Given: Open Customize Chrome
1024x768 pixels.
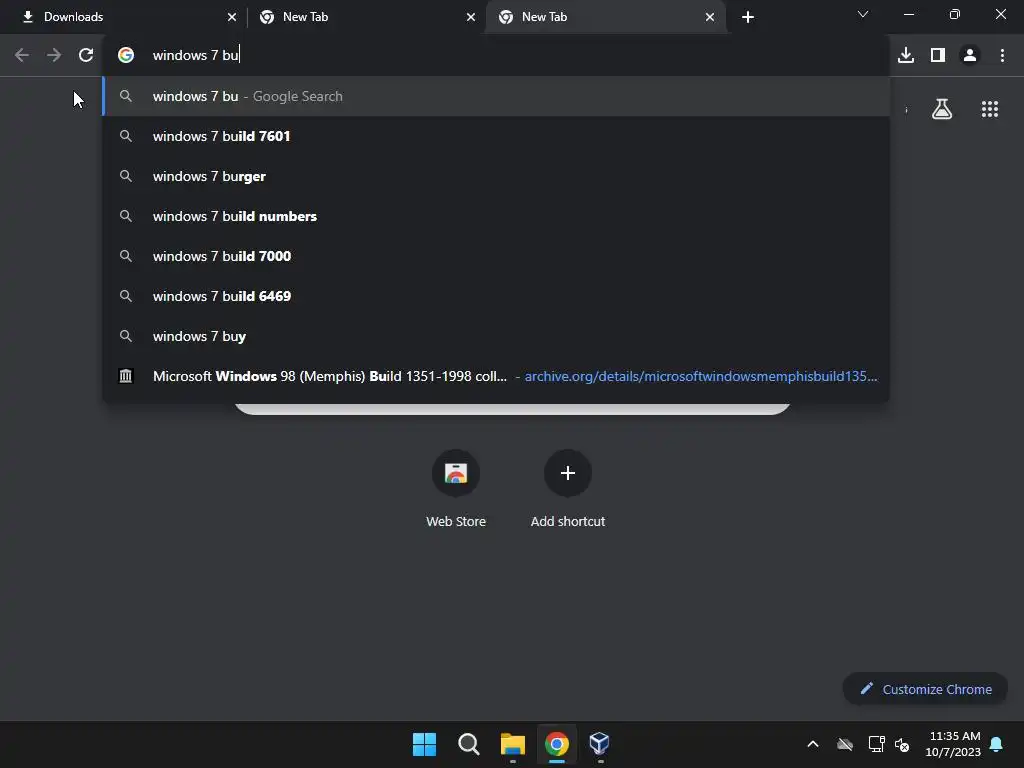Looking at the screenshot, I should tap(925, 689).
